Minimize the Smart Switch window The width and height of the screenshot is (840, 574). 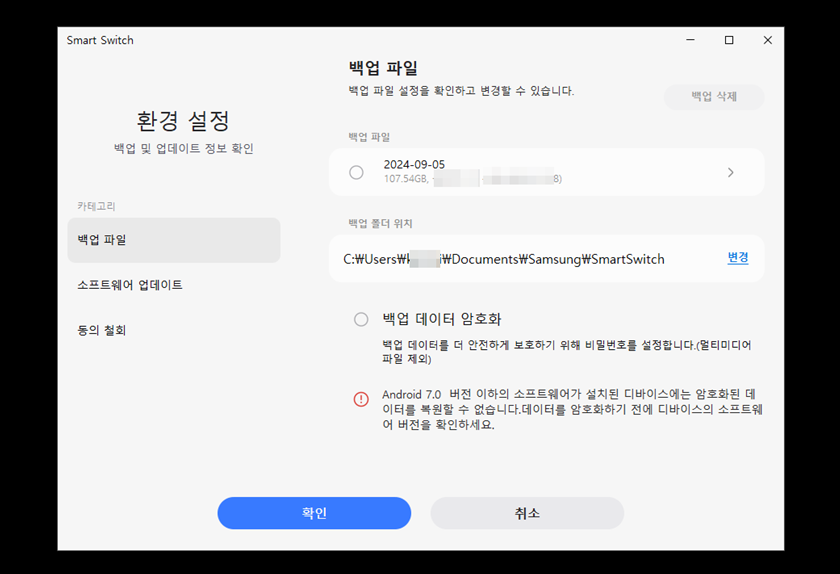click(691, 40)
